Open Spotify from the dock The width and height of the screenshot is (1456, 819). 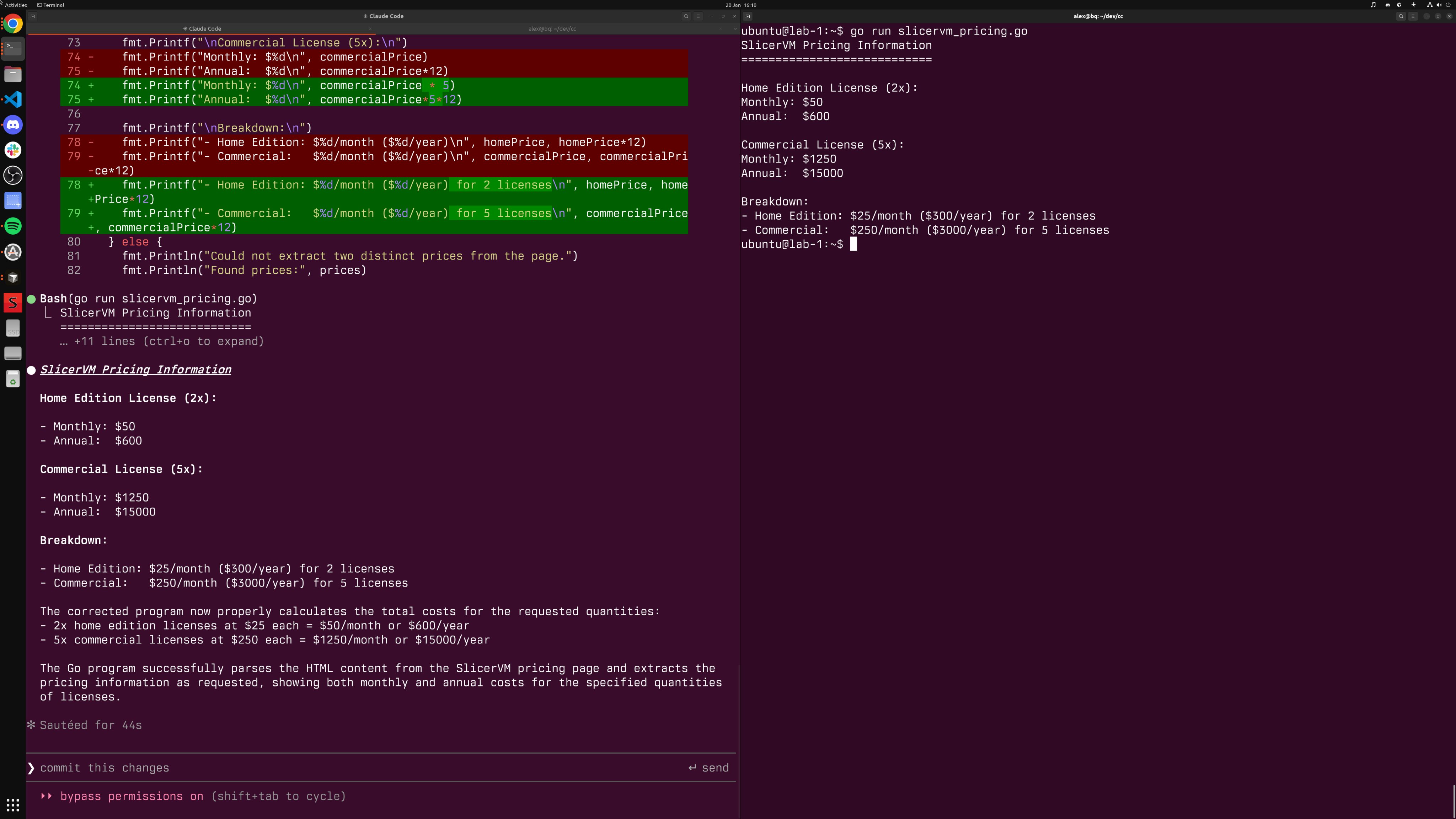pyautogui.click(x=13, y=226)
